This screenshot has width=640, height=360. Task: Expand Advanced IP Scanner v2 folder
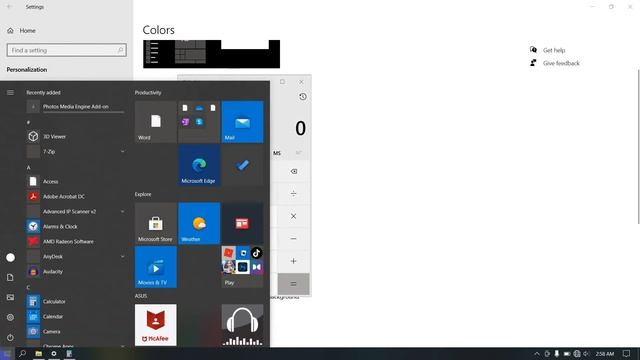coord(76,211)
